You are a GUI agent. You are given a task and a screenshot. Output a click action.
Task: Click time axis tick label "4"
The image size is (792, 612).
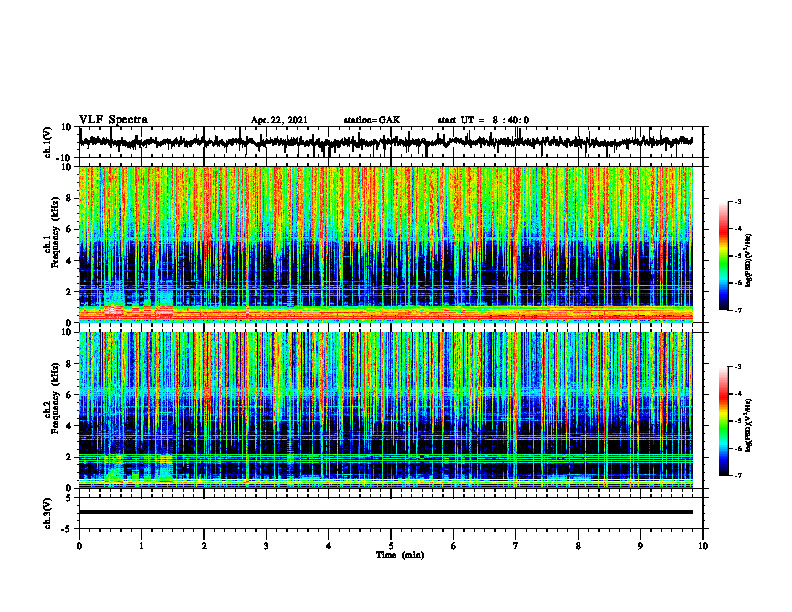coord(328,546)
